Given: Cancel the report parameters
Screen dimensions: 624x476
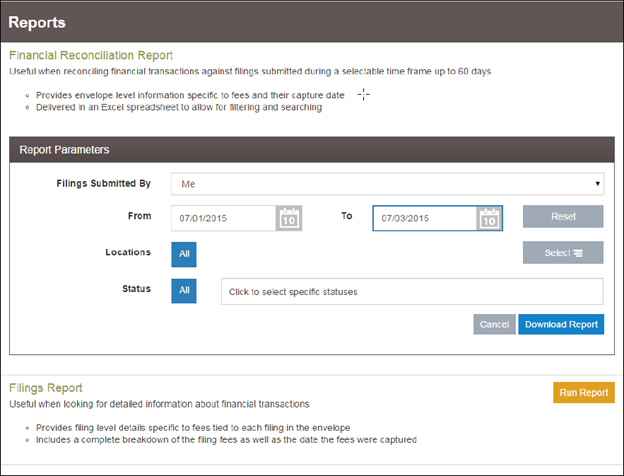Looking at the screenshot, I should [x=494, y=324].
